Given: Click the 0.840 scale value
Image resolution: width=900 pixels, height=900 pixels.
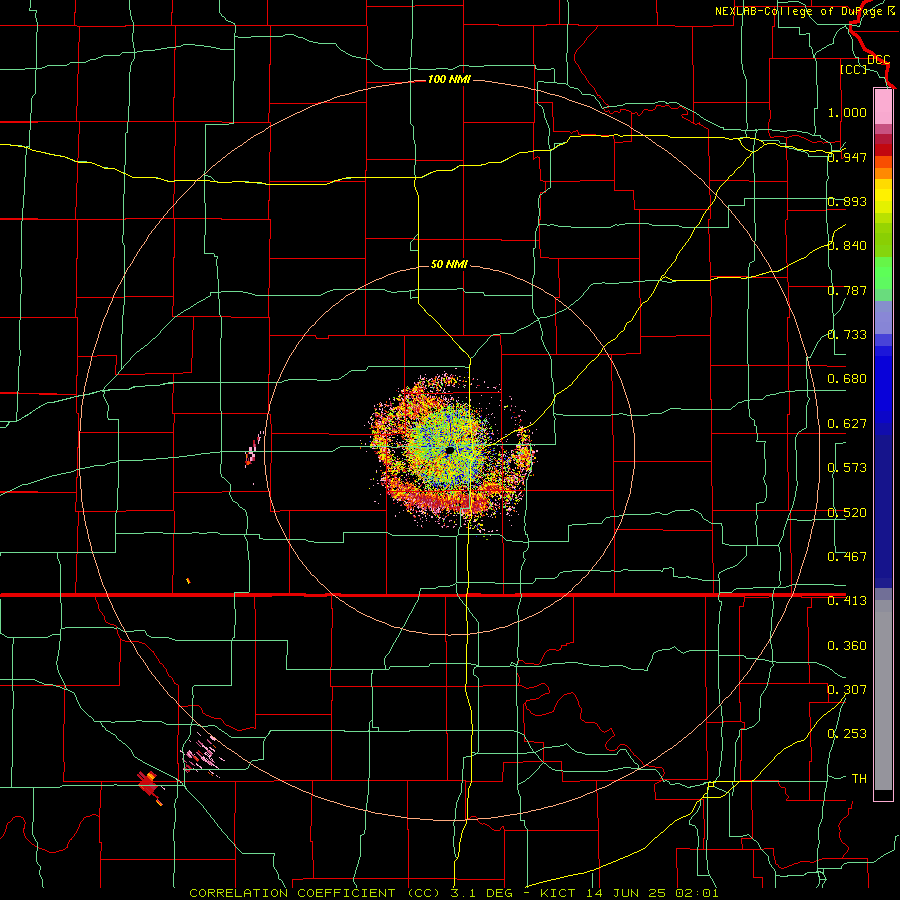Looking at the screenshot, I should [x=847, y=246].
